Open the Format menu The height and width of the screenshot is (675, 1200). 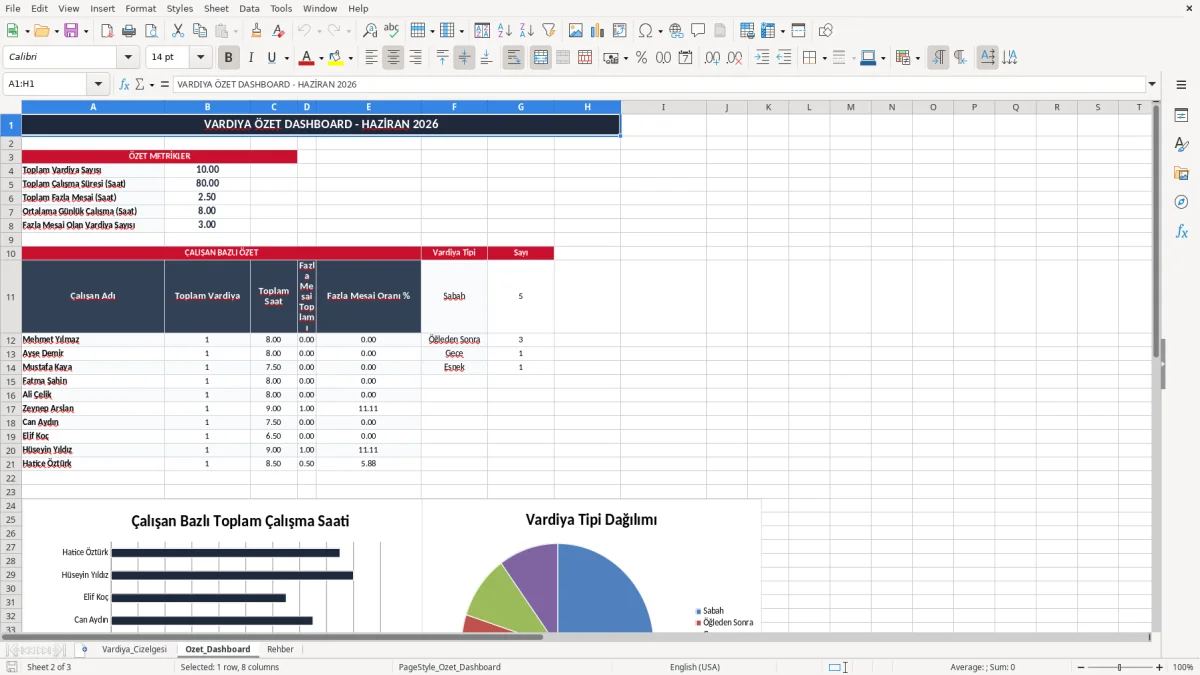[140, 8]
